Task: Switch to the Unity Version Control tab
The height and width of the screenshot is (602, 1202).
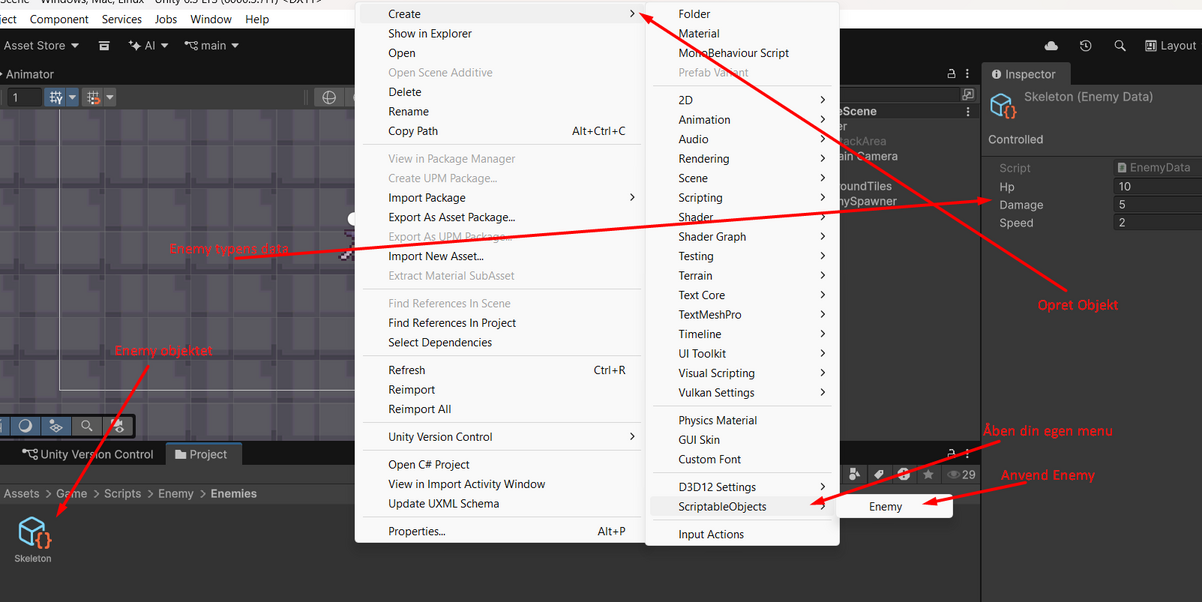Action: (88, 454)
